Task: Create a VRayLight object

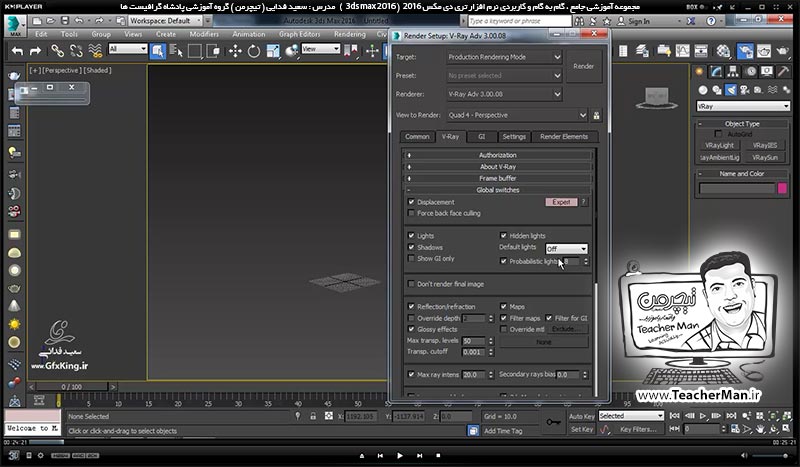Action: pyautogui.click(x=719, y=145)
